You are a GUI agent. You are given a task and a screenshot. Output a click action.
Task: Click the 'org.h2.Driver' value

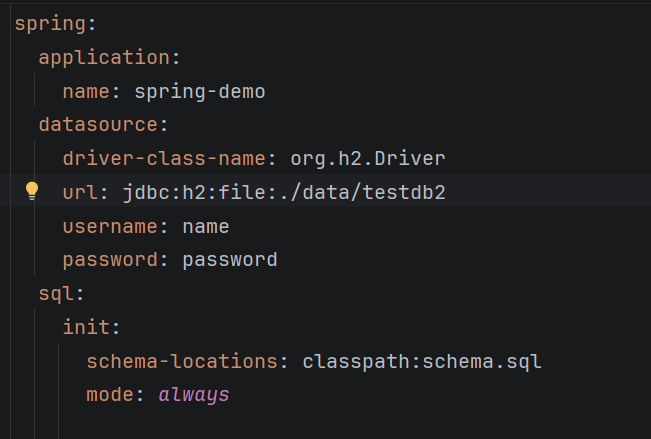[368, 158]
